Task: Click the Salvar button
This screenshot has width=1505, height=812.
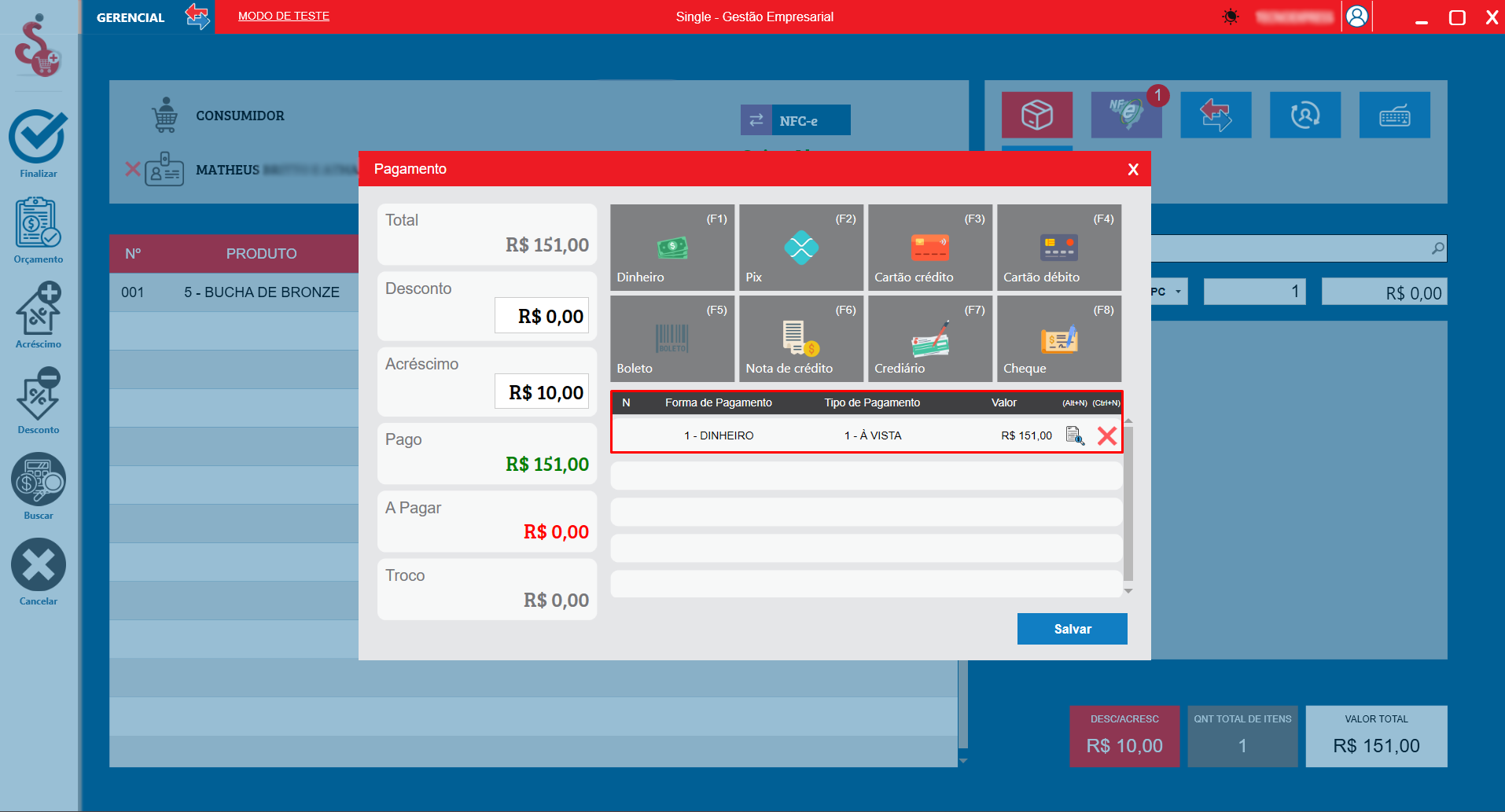Action: coord(1073,629)
